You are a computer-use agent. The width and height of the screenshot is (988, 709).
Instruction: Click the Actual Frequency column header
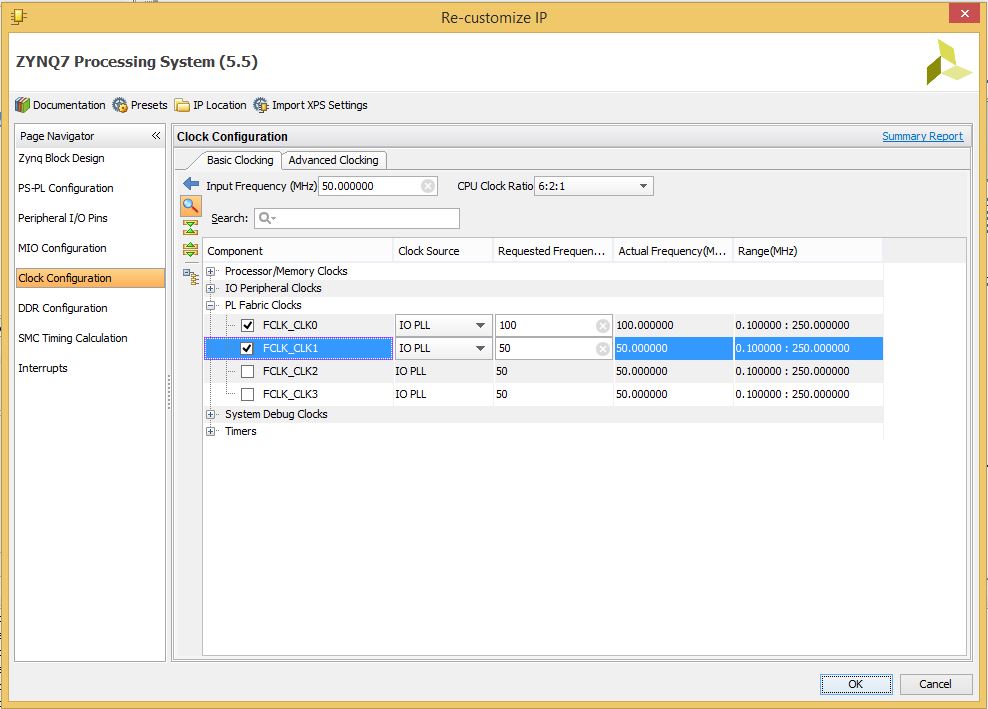tap(672, 251)
